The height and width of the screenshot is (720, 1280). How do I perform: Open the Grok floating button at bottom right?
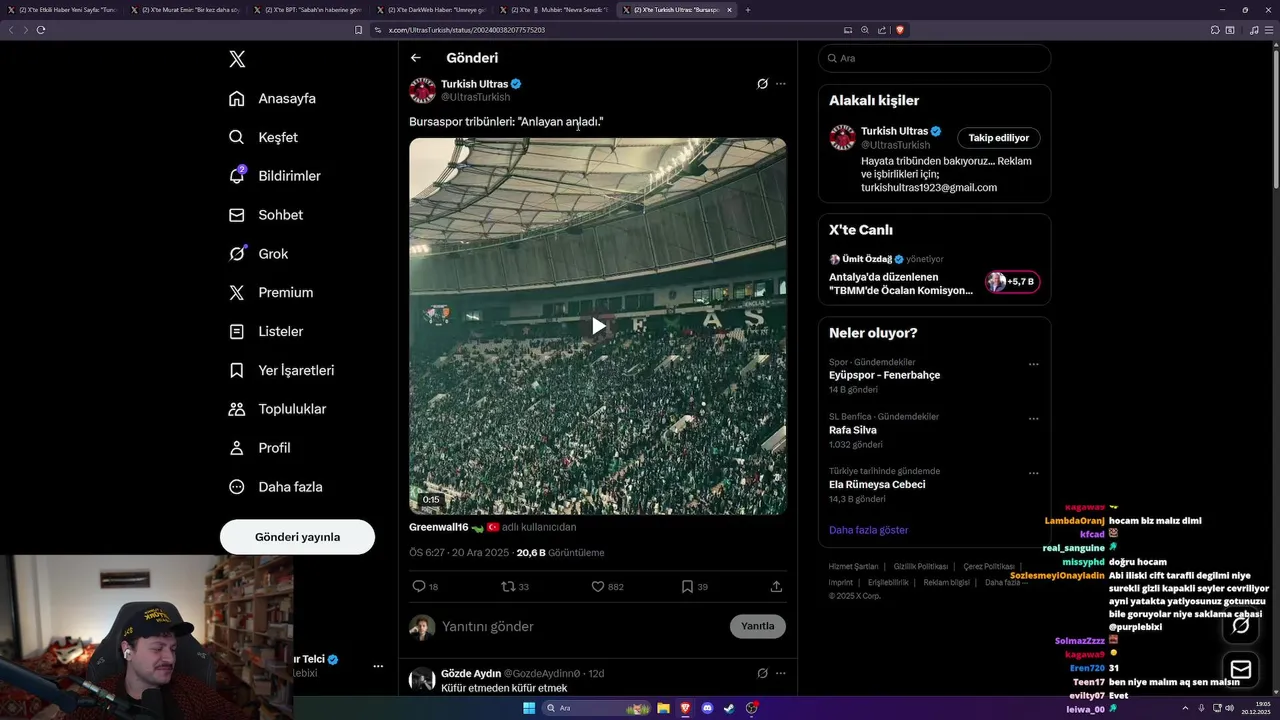click(1241, 625)
